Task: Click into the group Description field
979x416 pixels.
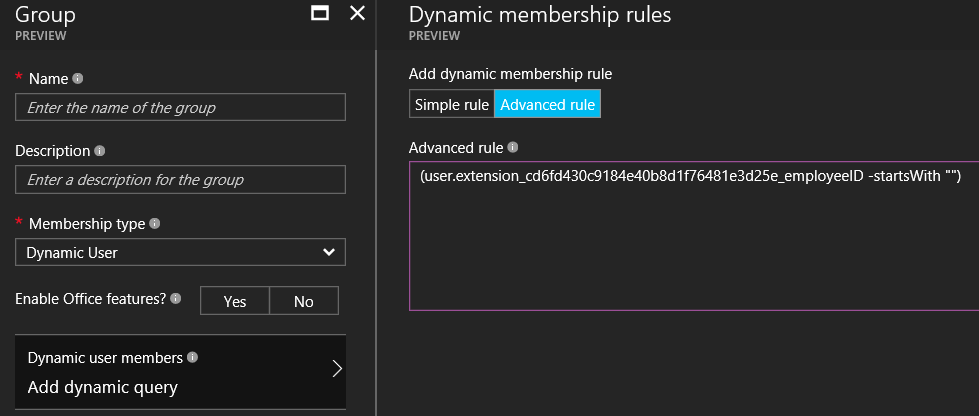Action: click(x=180, y=180)
